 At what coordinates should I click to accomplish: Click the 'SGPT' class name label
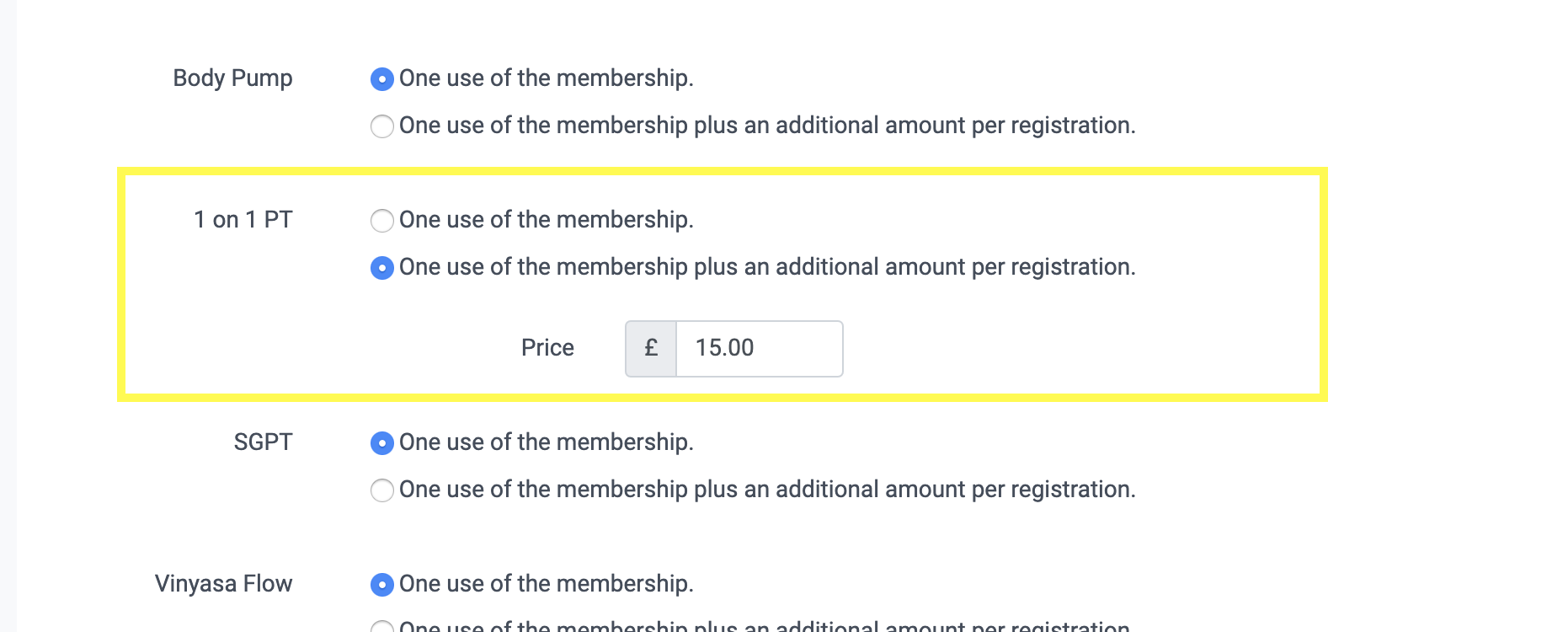pos(263,442)
